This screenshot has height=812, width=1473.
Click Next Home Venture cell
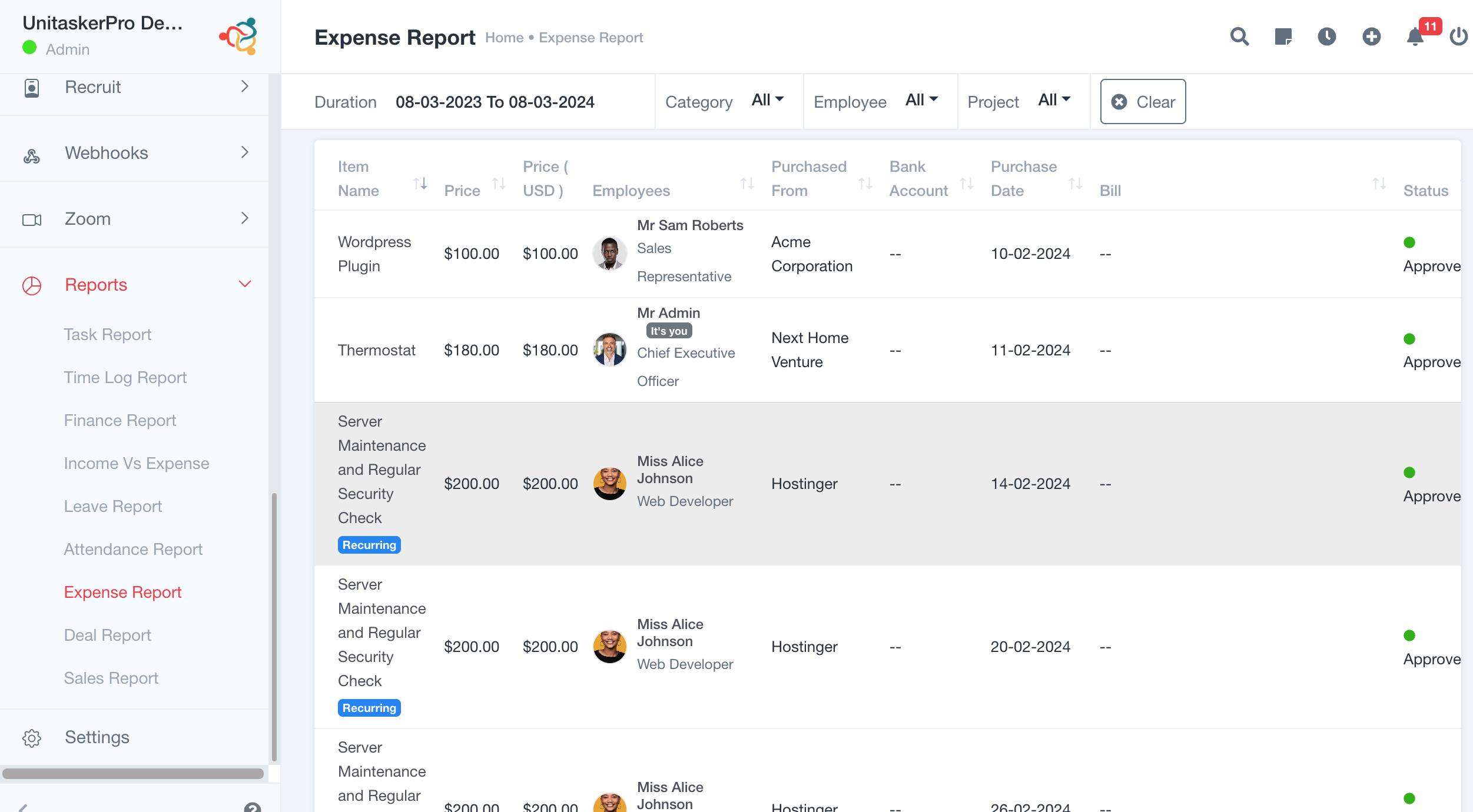click(x=810, y=350)
